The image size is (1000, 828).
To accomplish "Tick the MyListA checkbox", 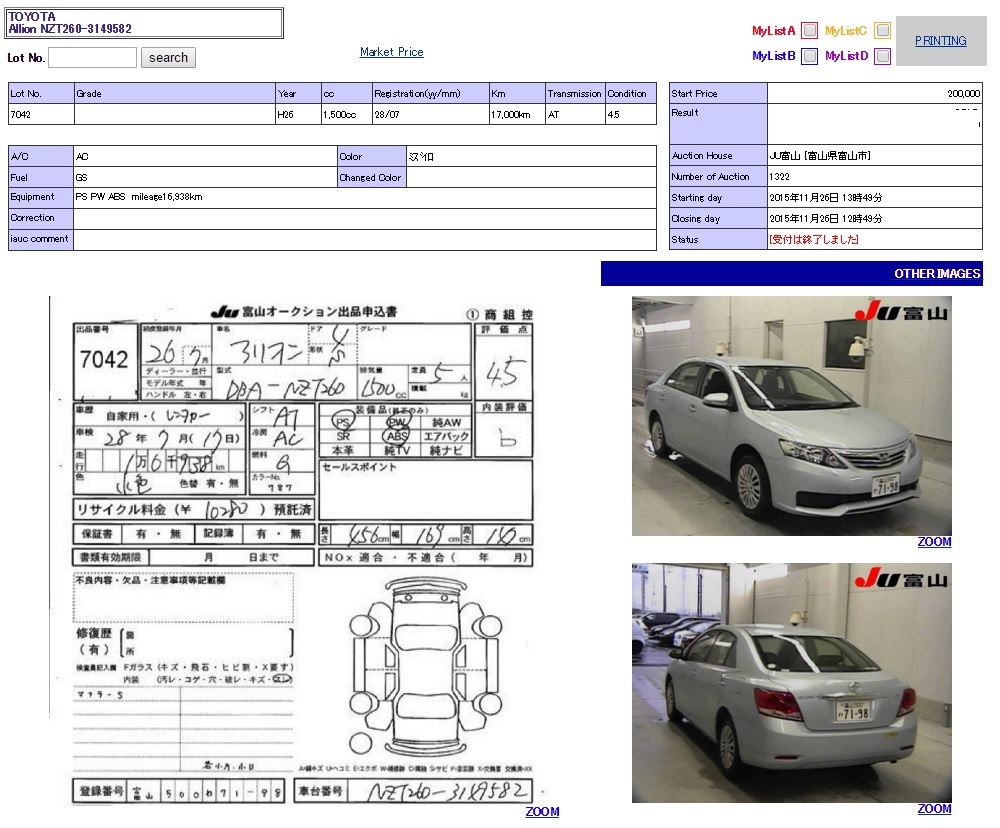I will (809, 31).
